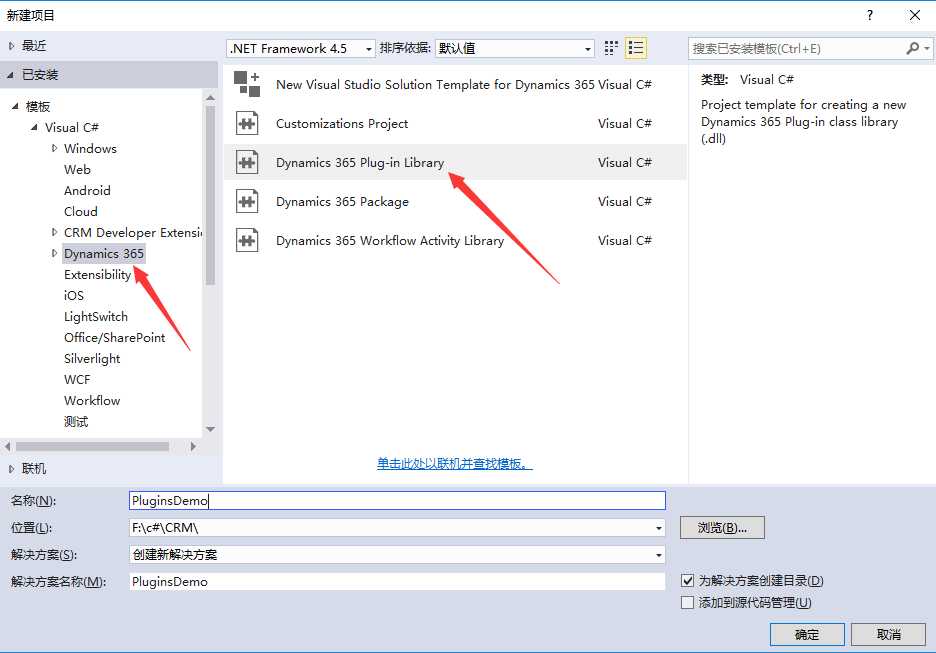Viewport: 936px width, 653px height.
Task: Select the LightSwitch category
Action: (x=96, y=316)
